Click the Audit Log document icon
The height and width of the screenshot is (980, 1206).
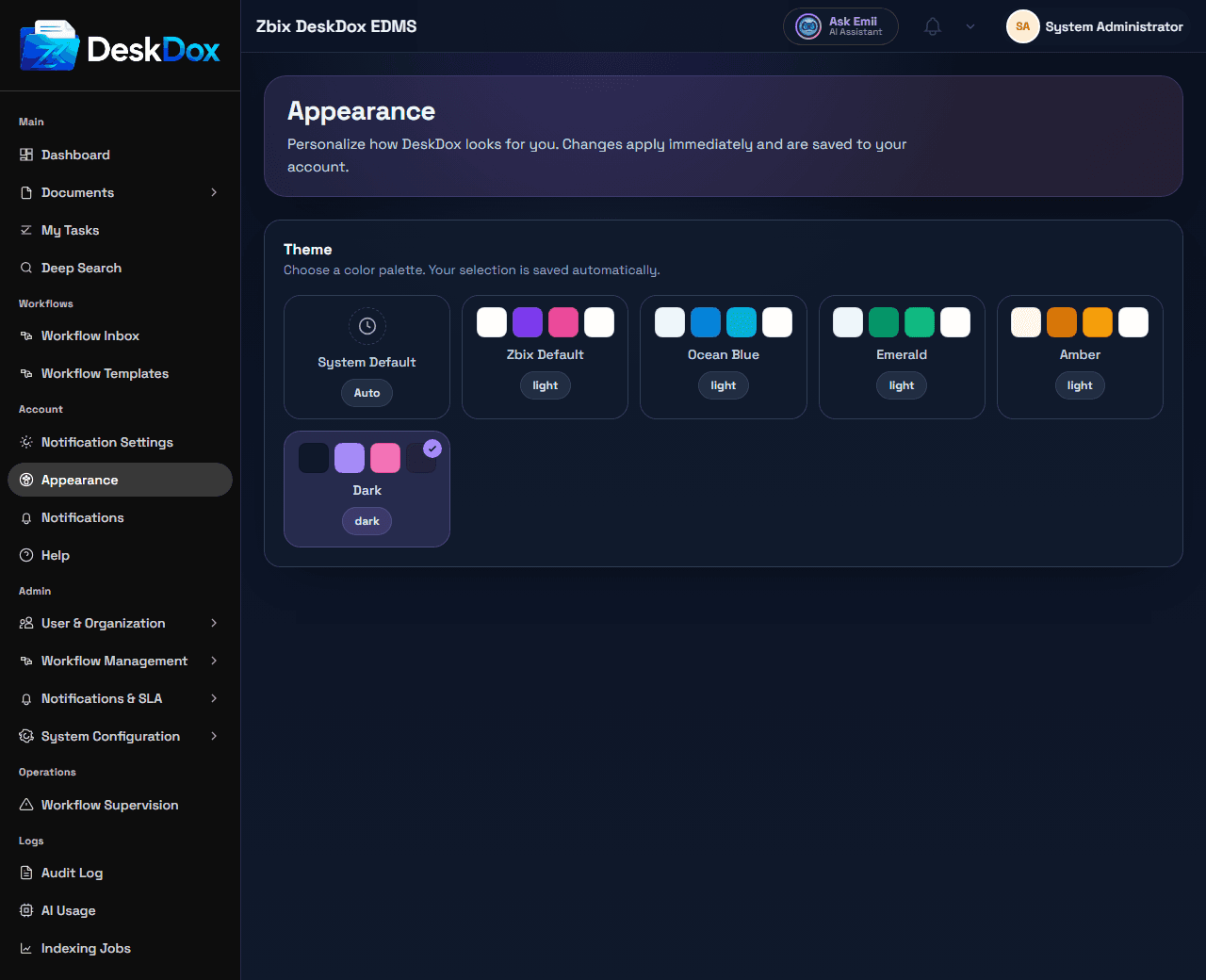point(26,873)
